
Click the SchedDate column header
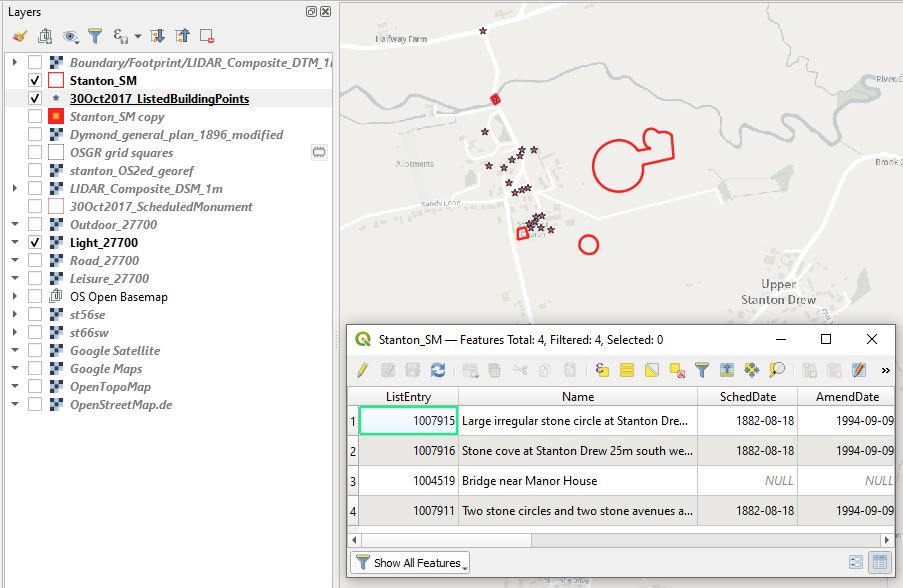(747, 397)
